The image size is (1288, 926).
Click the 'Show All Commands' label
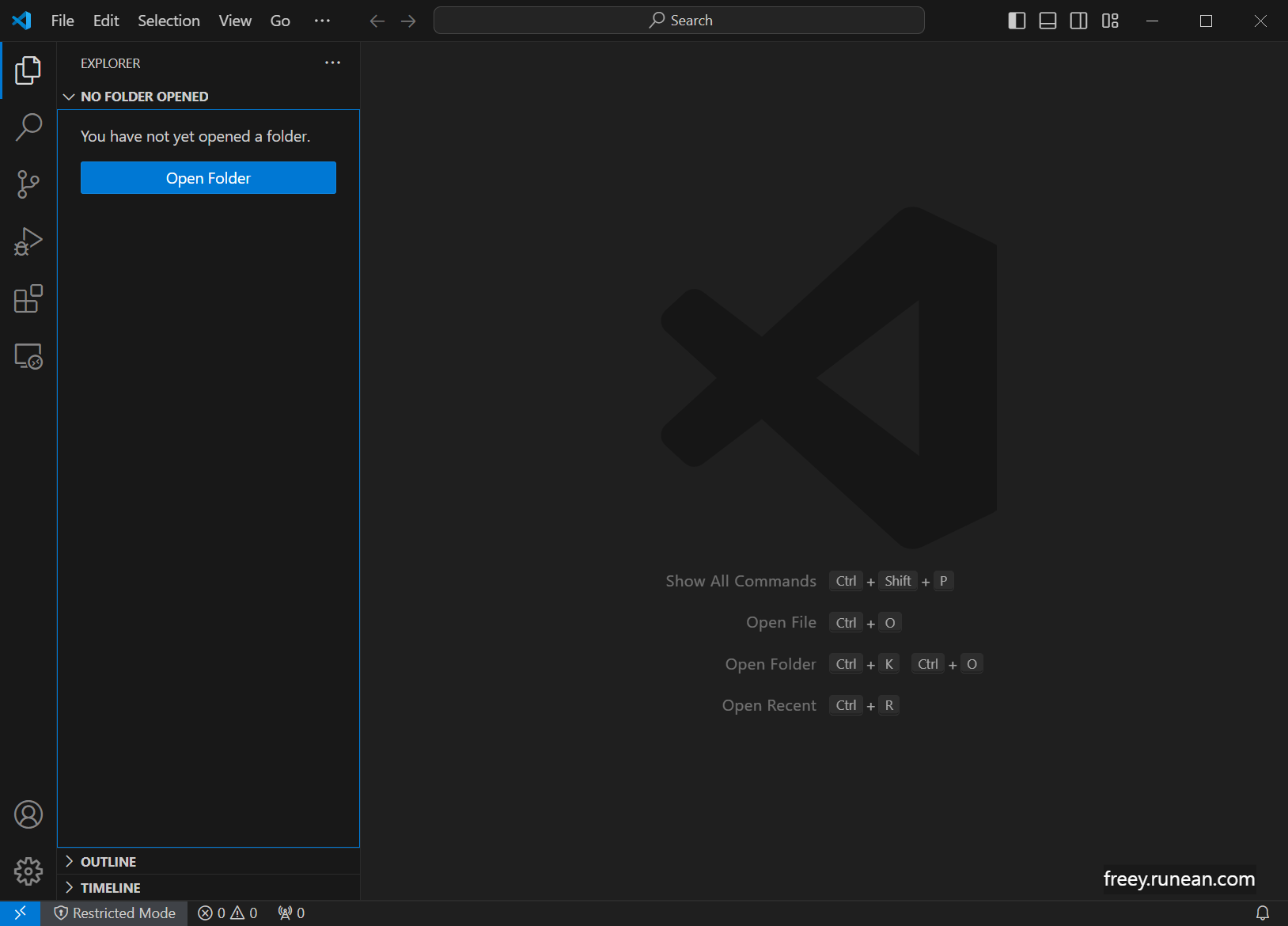tap(741, 581)
